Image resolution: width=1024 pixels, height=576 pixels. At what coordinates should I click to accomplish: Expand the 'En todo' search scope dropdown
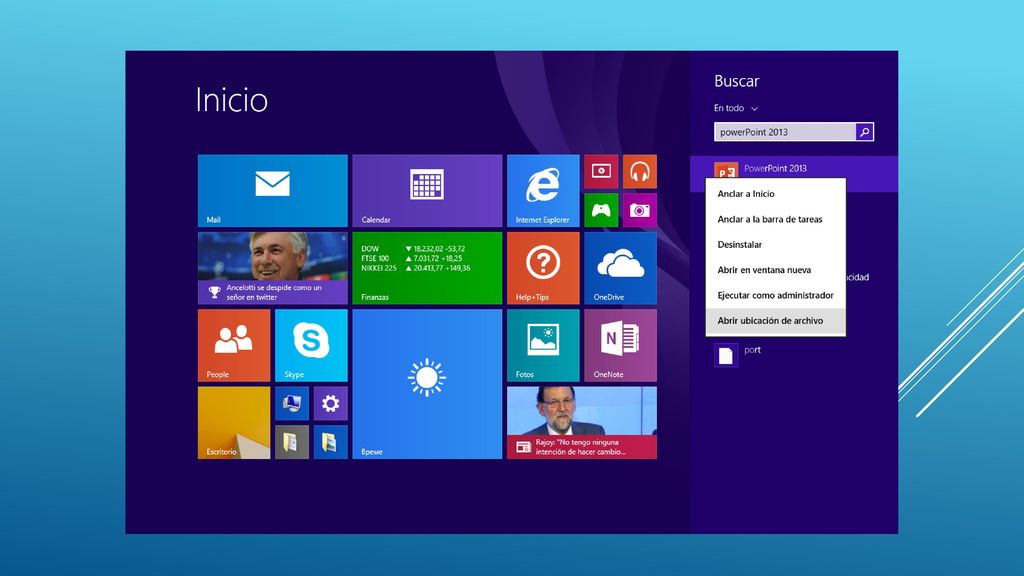click(x=736, y=108)
